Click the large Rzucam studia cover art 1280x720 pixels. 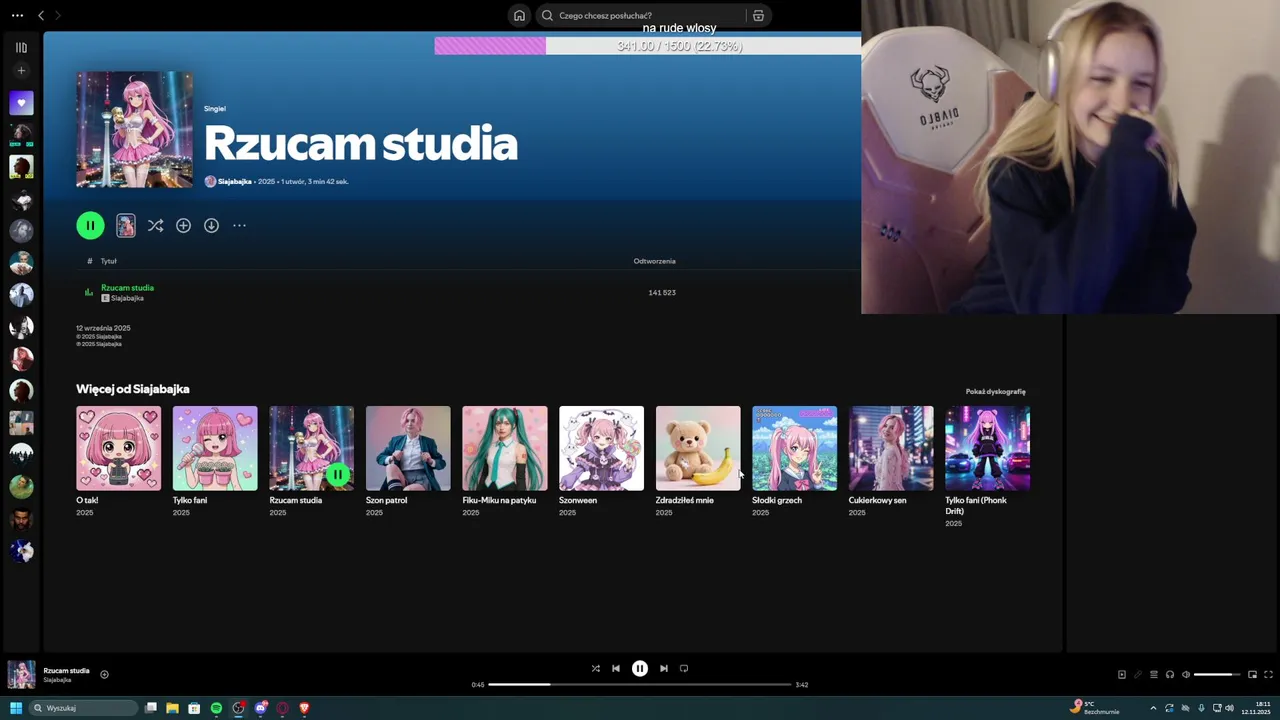click(x=135, y=129)
